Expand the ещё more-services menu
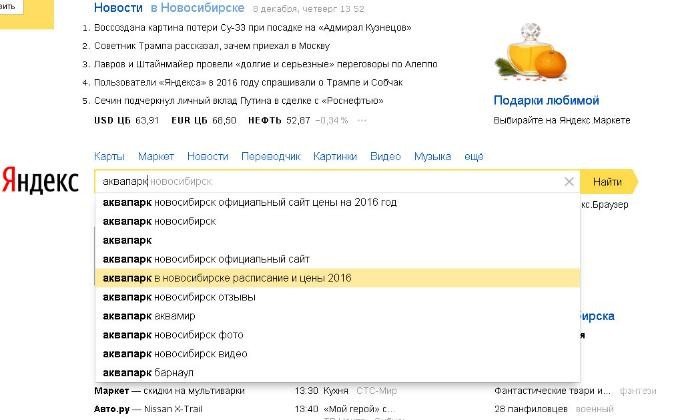 pos(474,157)
